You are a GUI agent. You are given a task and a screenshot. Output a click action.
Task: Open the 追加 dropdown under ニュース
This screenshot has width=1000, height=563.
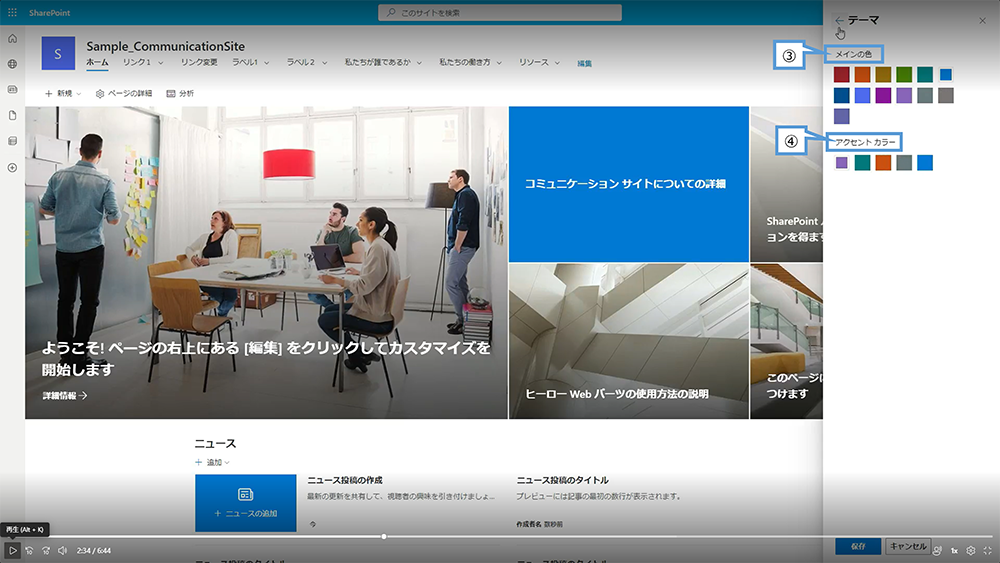click(212, 462)
